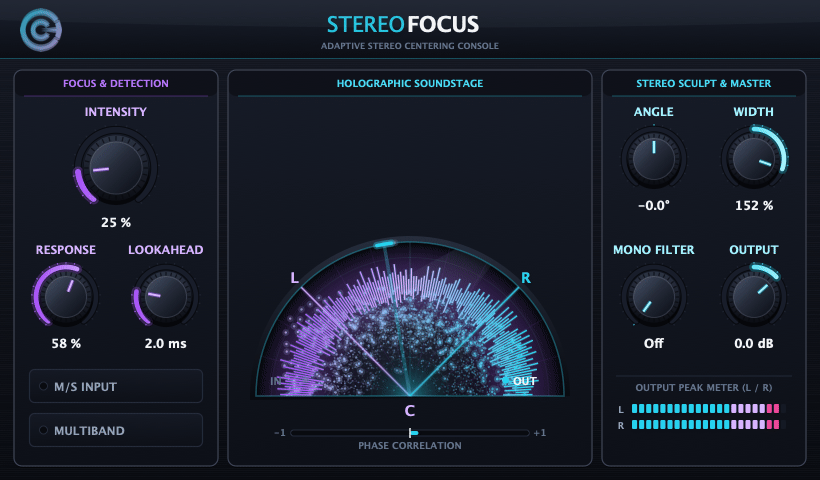
Task: Click the Intensity 25 % value readout
Action: point(116,222)
